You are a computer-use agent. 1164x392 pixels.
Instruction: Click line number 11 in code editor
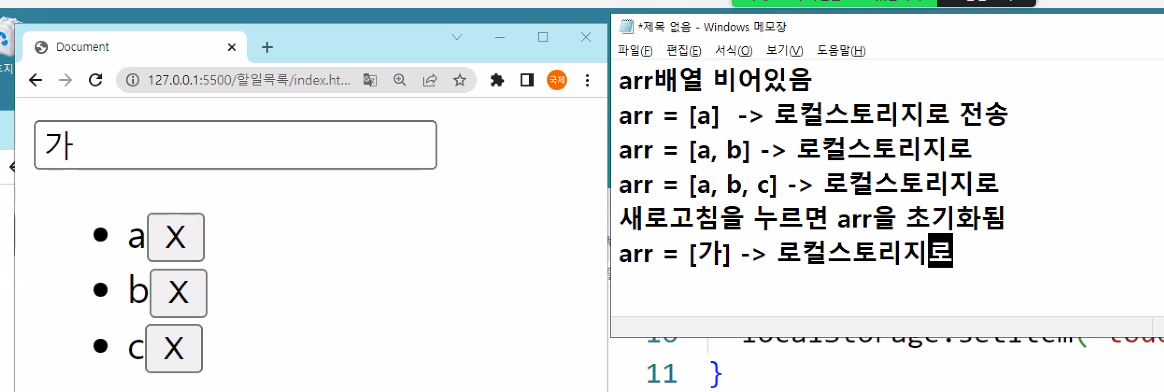click(x=662, y=373)
